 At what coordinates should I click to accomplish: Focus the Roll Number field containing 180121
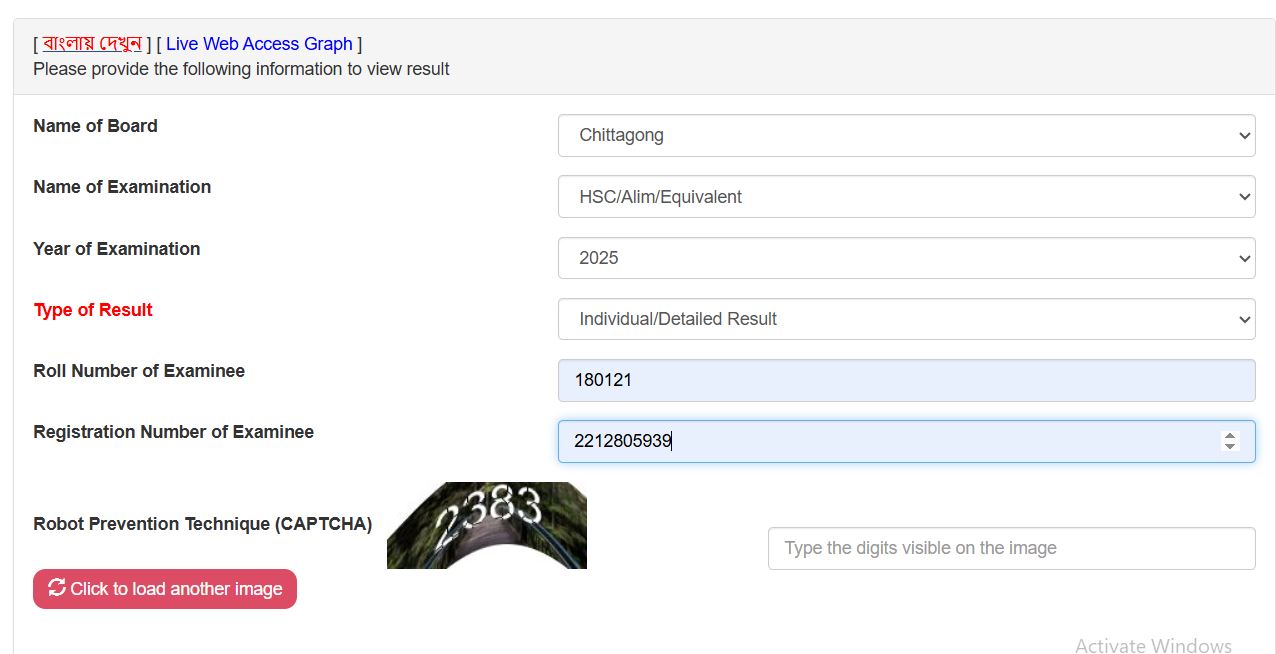pos(905,380)
